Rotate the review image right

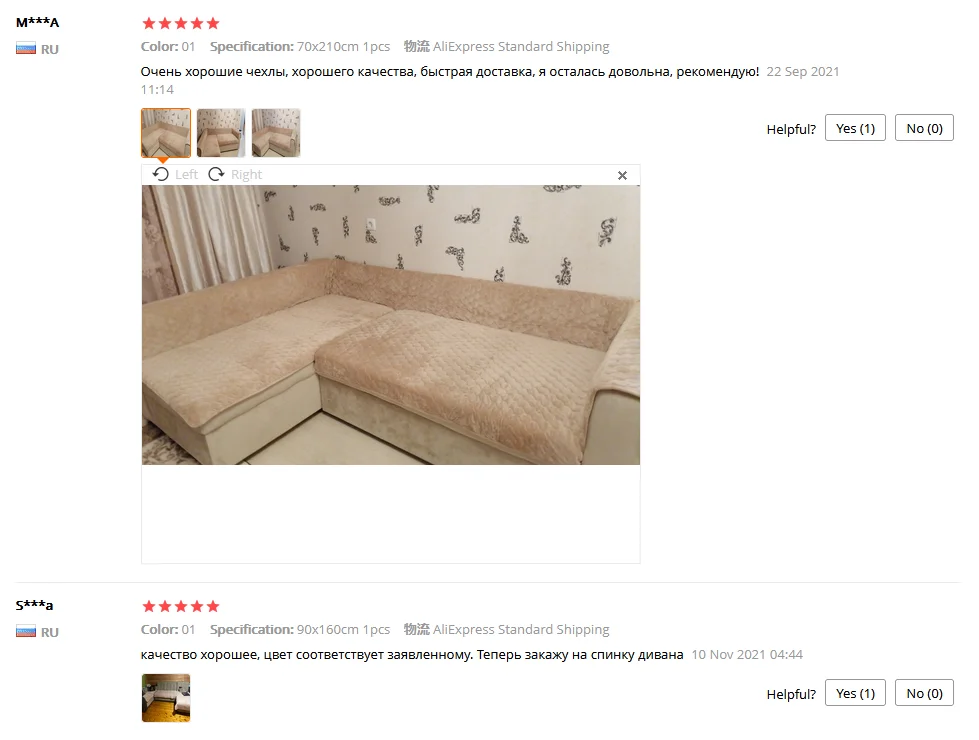tap(235, 174)
